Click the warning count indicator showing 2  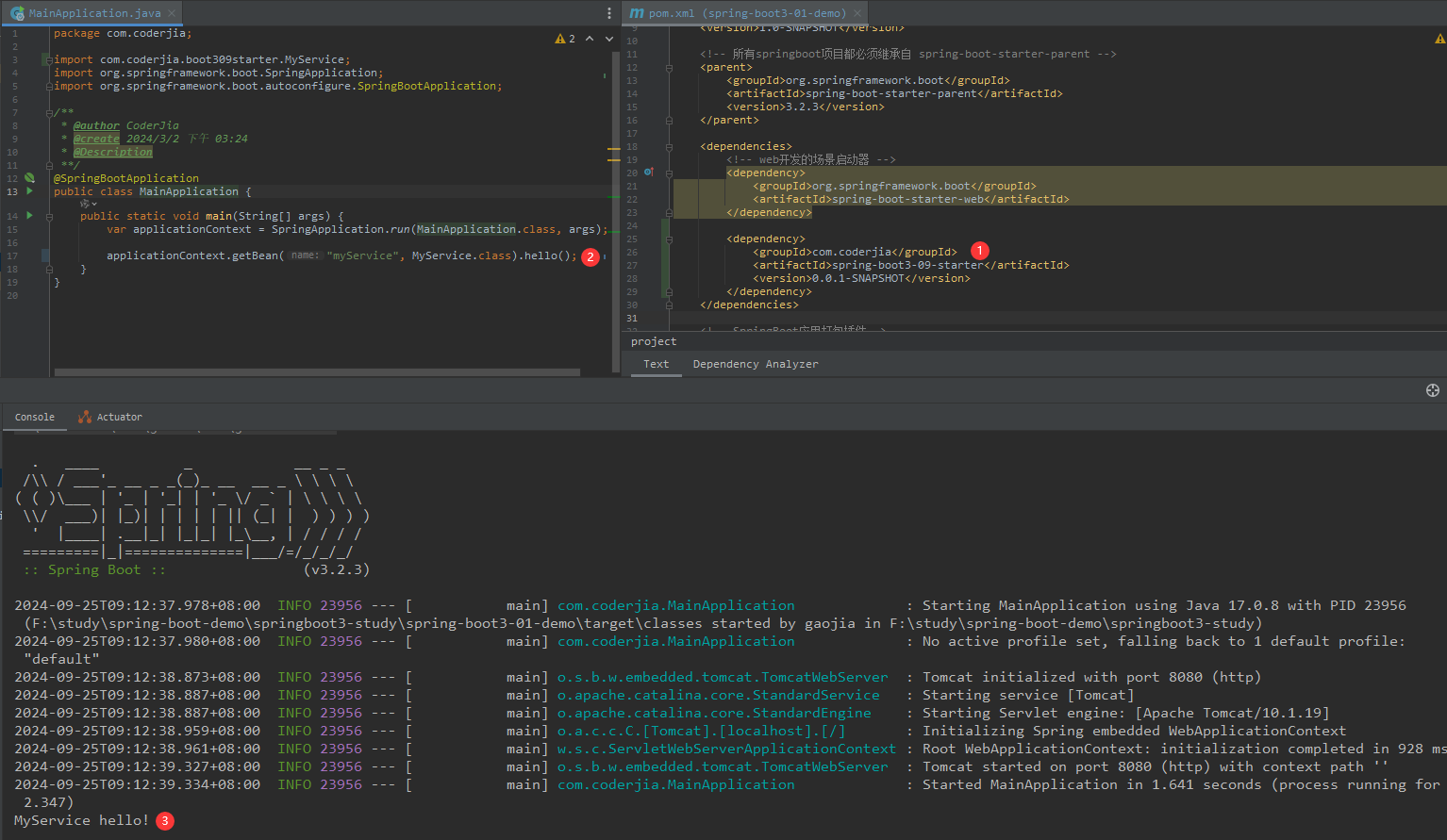click(x=565, y=39)
